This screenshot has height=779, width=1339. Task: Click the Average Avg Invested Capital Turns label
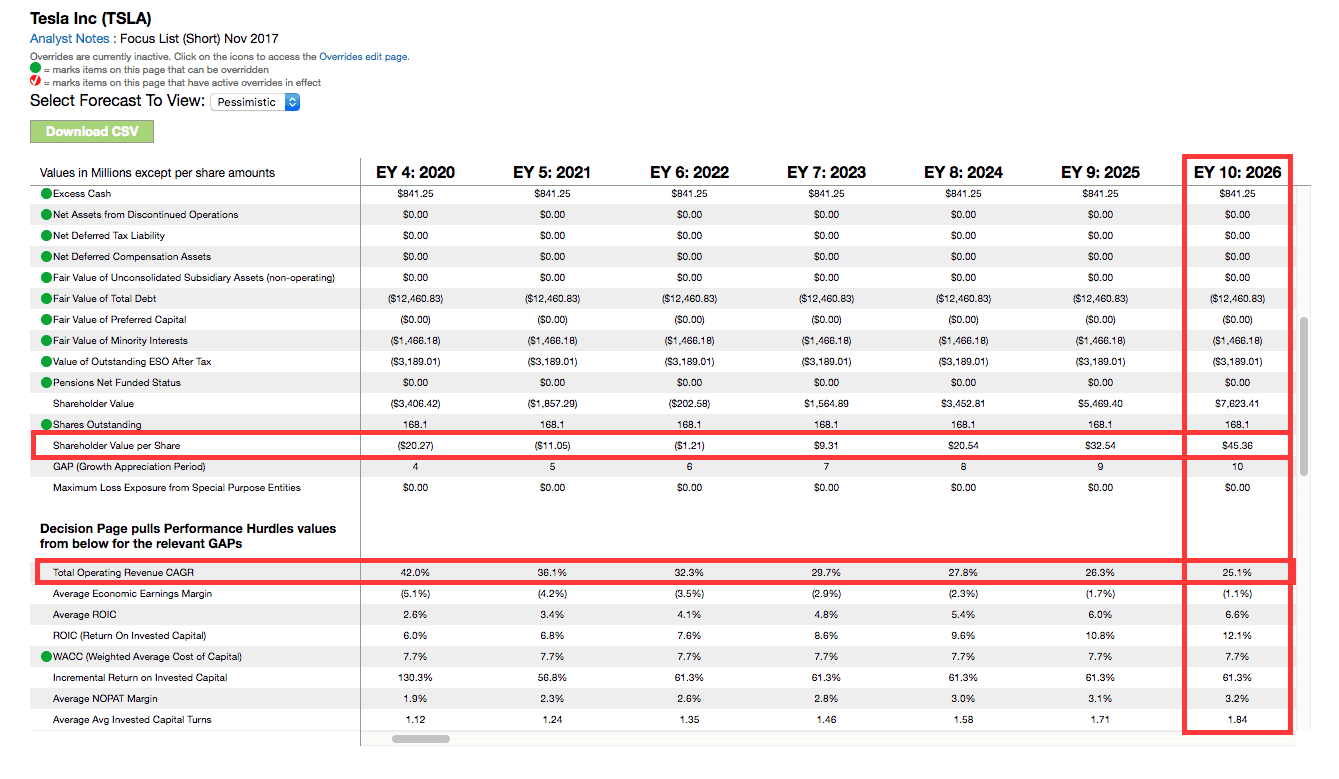coord(132,720)
